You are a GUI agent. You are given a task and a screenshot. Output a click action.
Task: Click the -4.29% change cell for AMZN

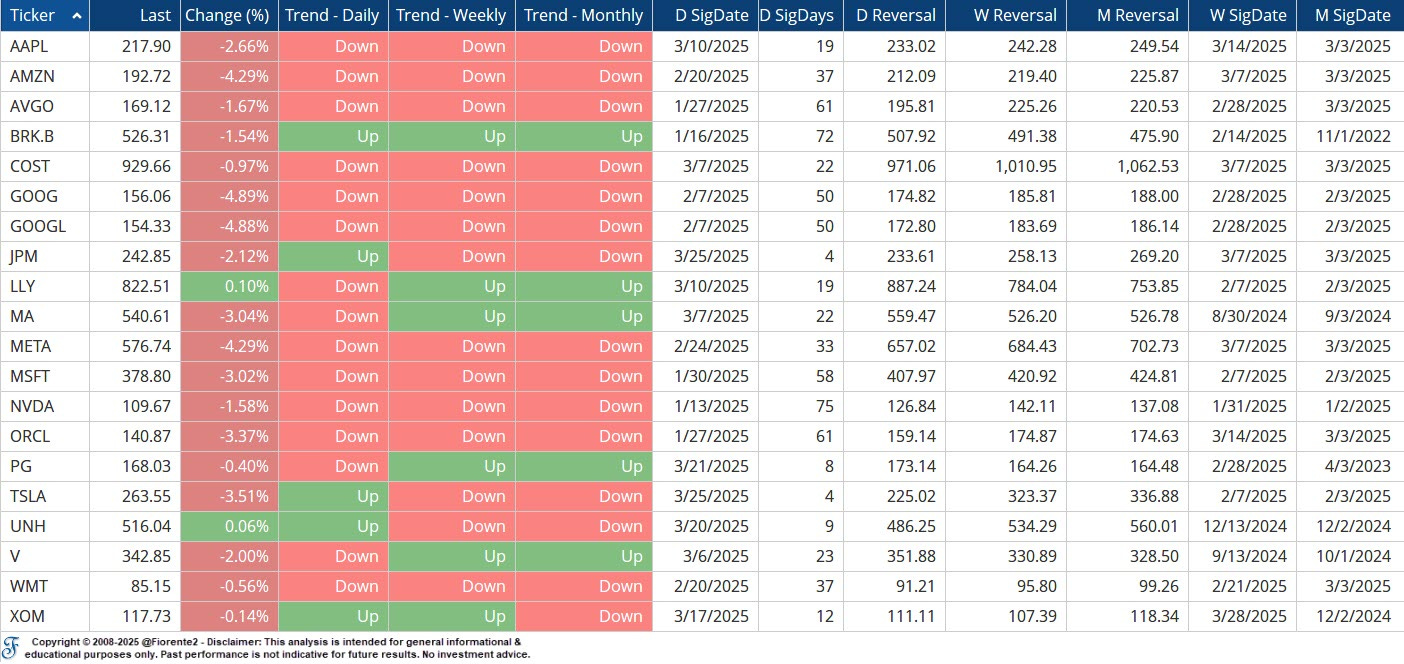tap(229, 76)
